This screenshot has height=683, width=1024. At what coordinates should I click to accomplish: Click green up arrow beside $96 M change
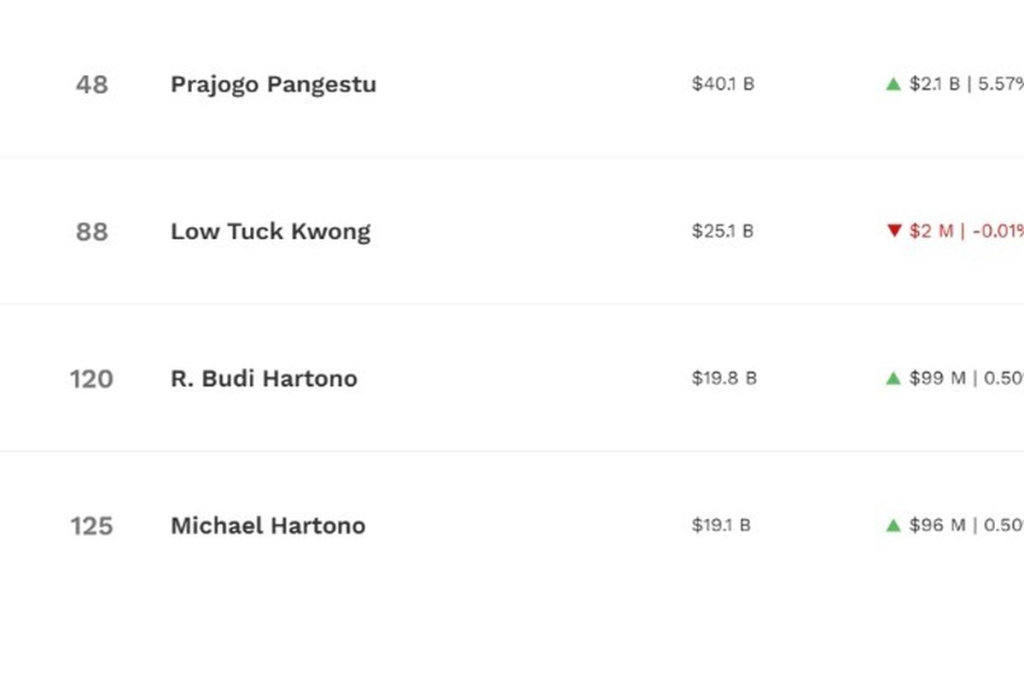[893, 525]
